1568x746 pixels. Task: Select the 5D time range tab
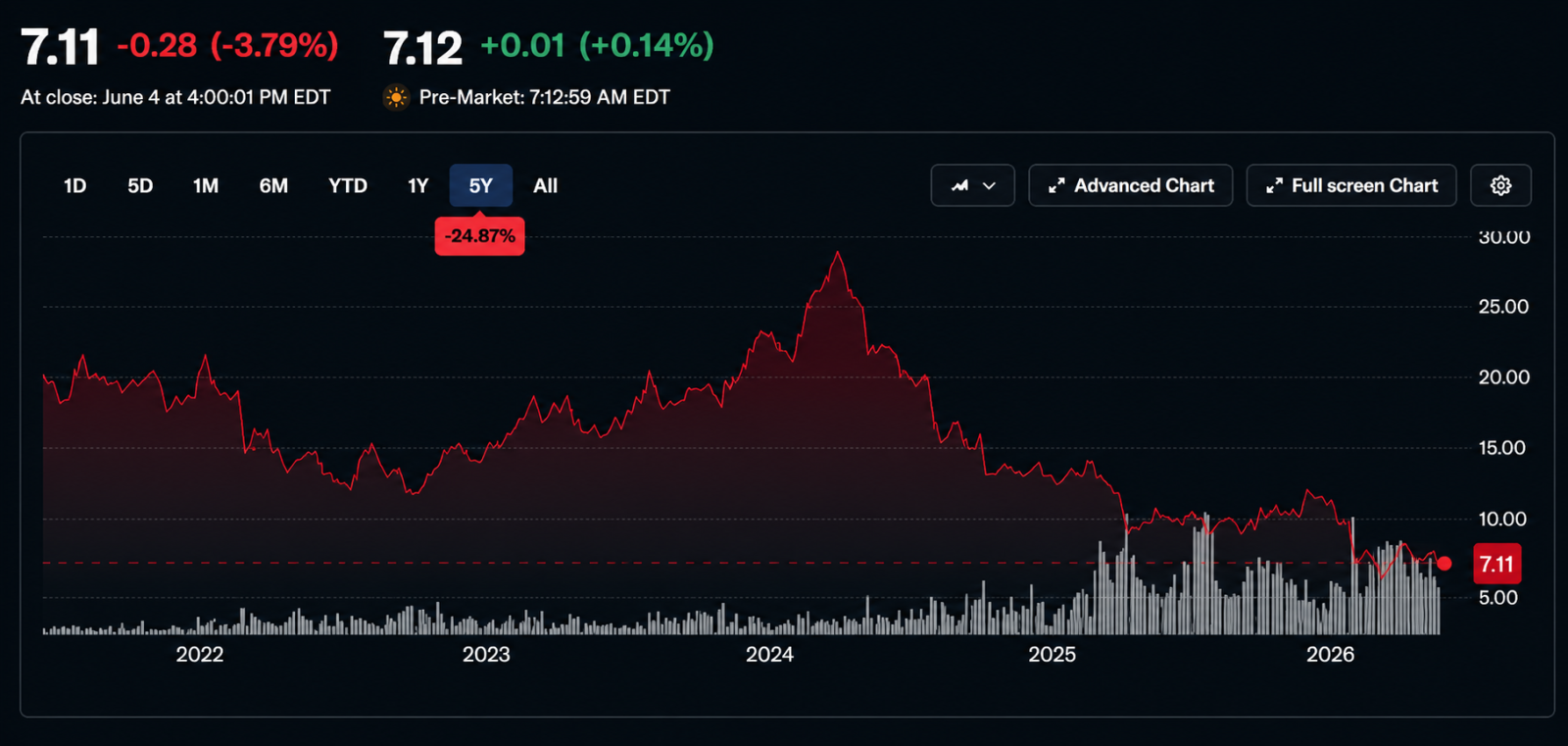[x=140, y=185]
